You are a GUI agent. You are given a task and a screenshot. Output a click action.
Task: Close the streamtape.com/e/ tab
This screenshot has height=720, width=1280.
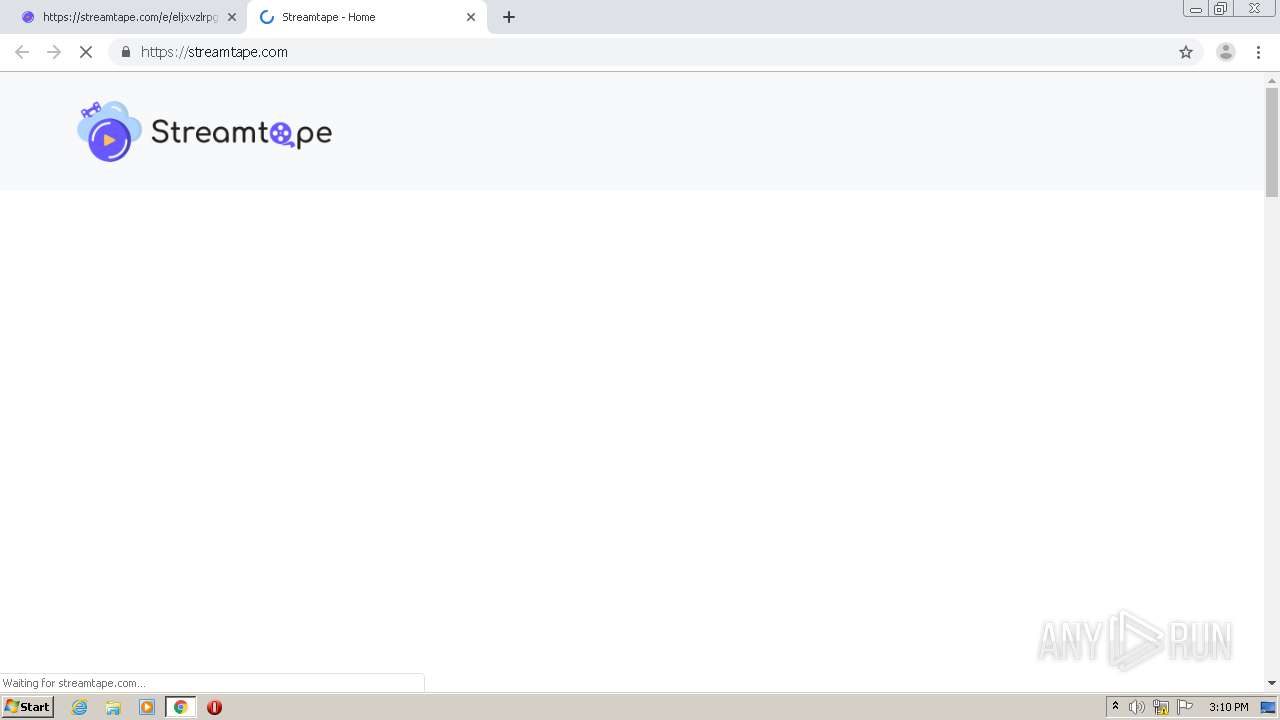(232, 17)
